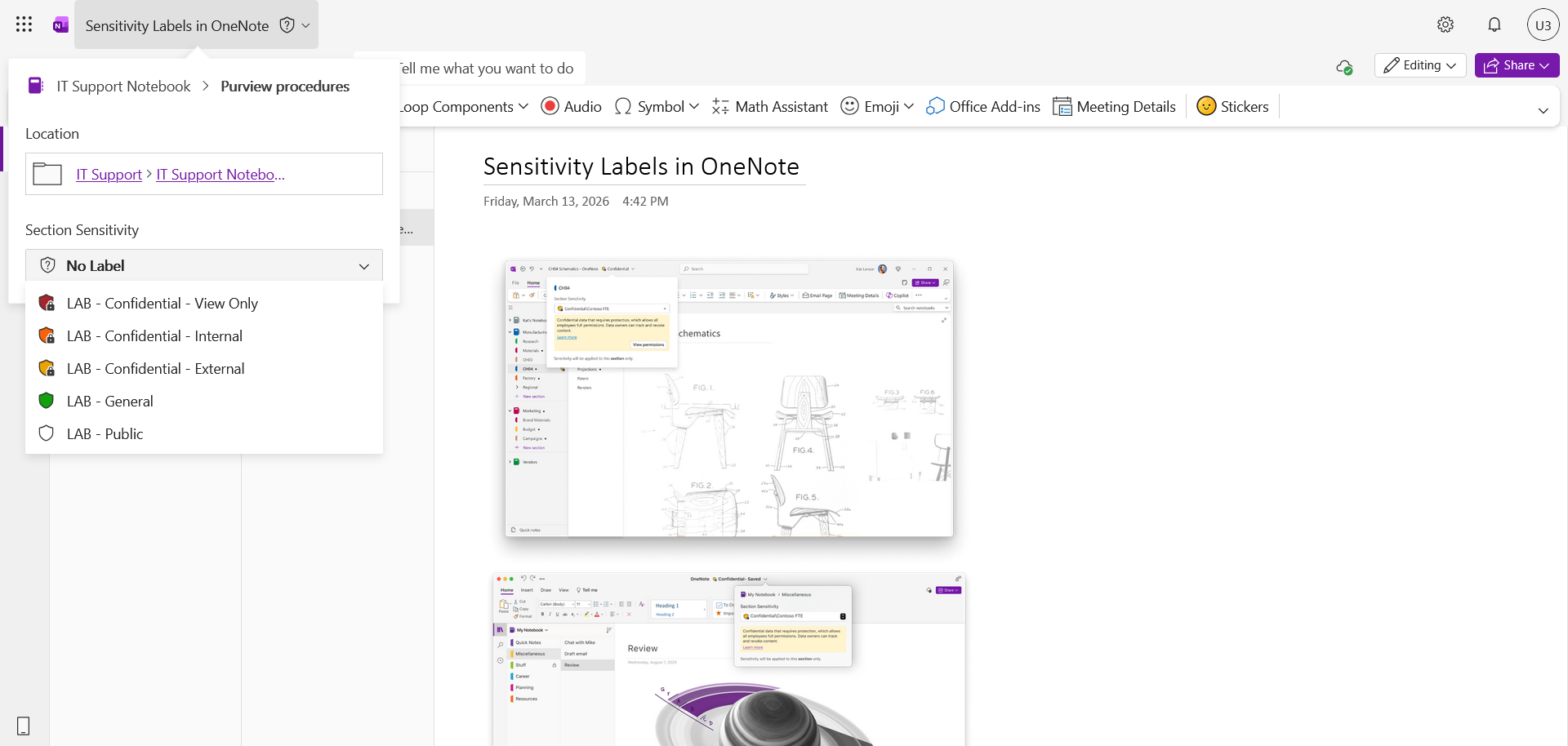
Task: Click the cloud sync status icon
Action: coord(1344,67)
